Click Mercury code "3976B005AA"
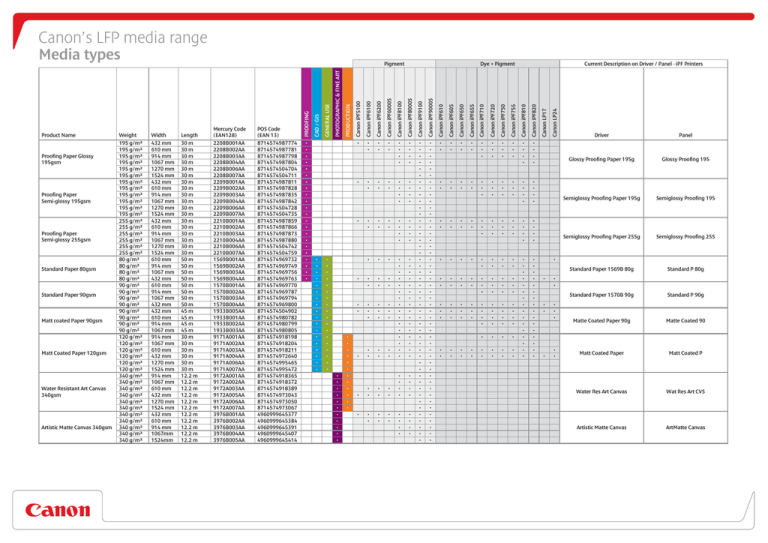The width and height of the screenshot is (768, 543). [x=229, y=440]
